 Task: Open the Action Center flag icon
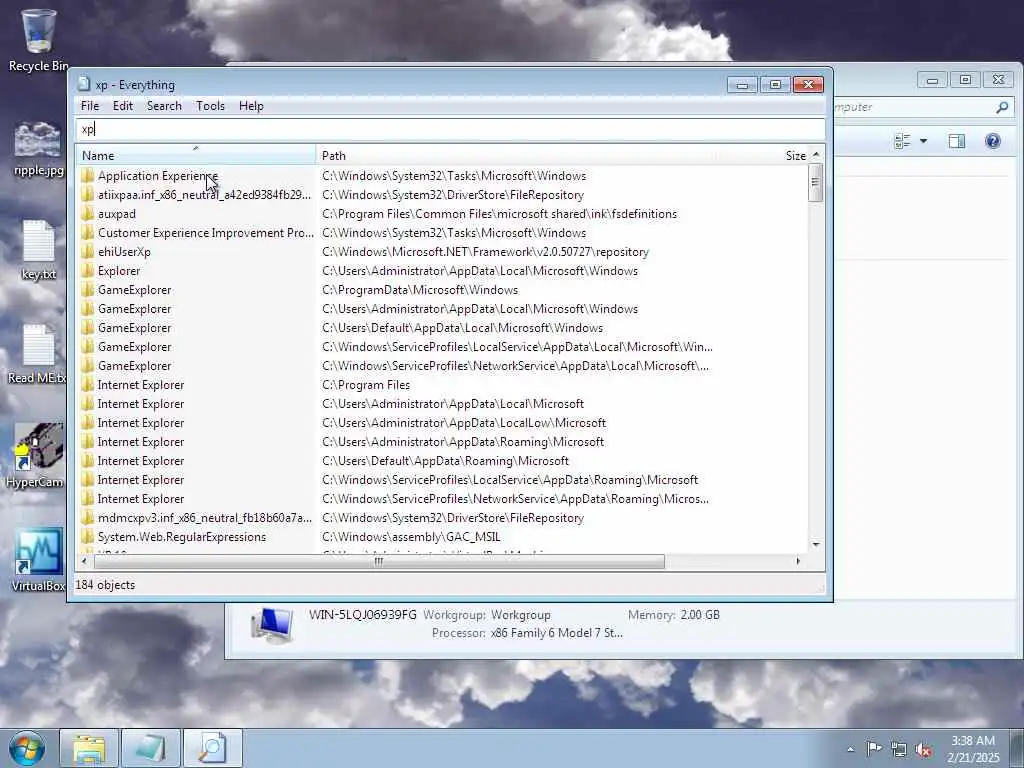tap(874, 748)
